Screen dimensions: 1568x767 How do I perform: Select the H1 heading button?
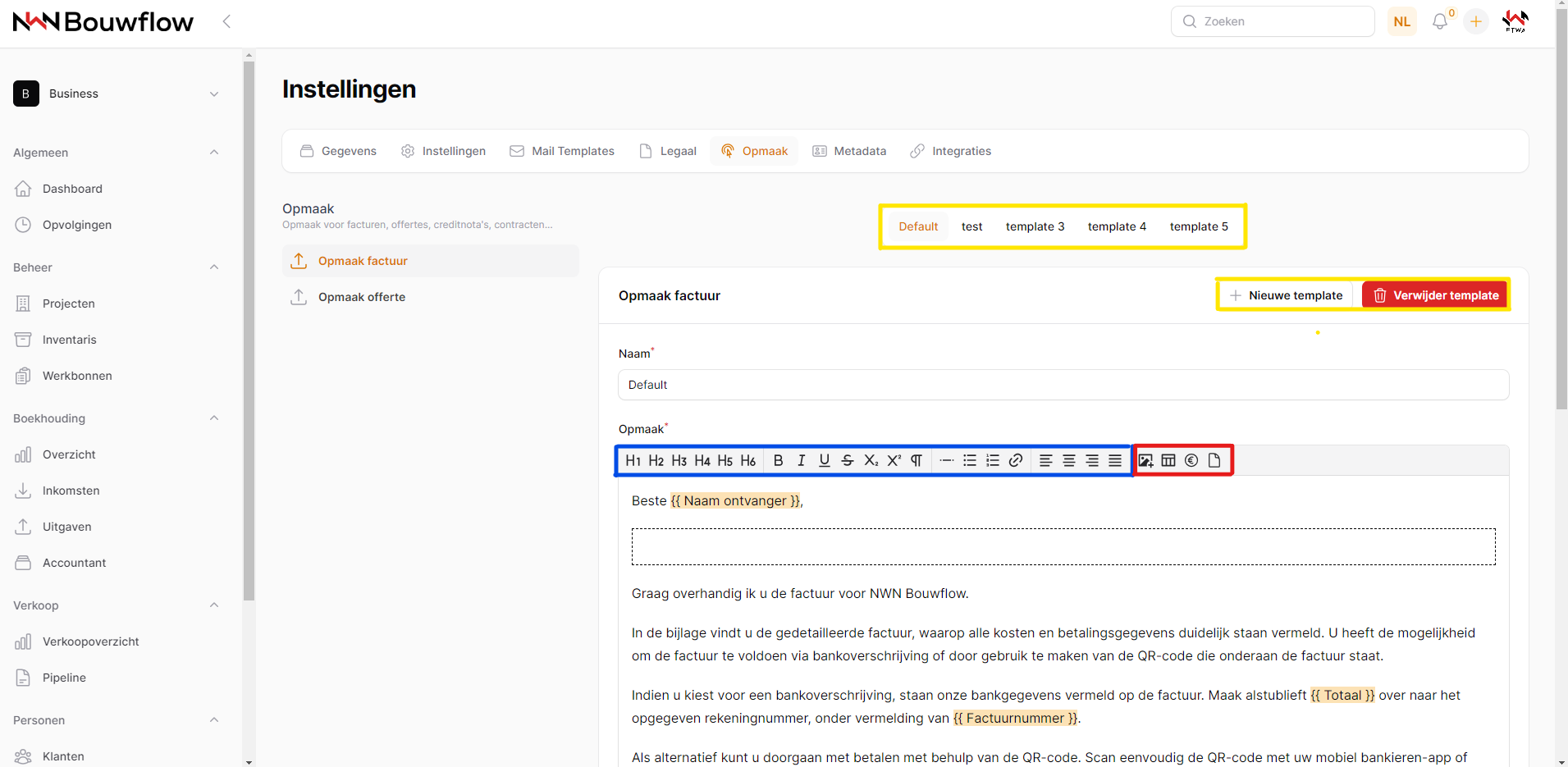click(633, 460)
